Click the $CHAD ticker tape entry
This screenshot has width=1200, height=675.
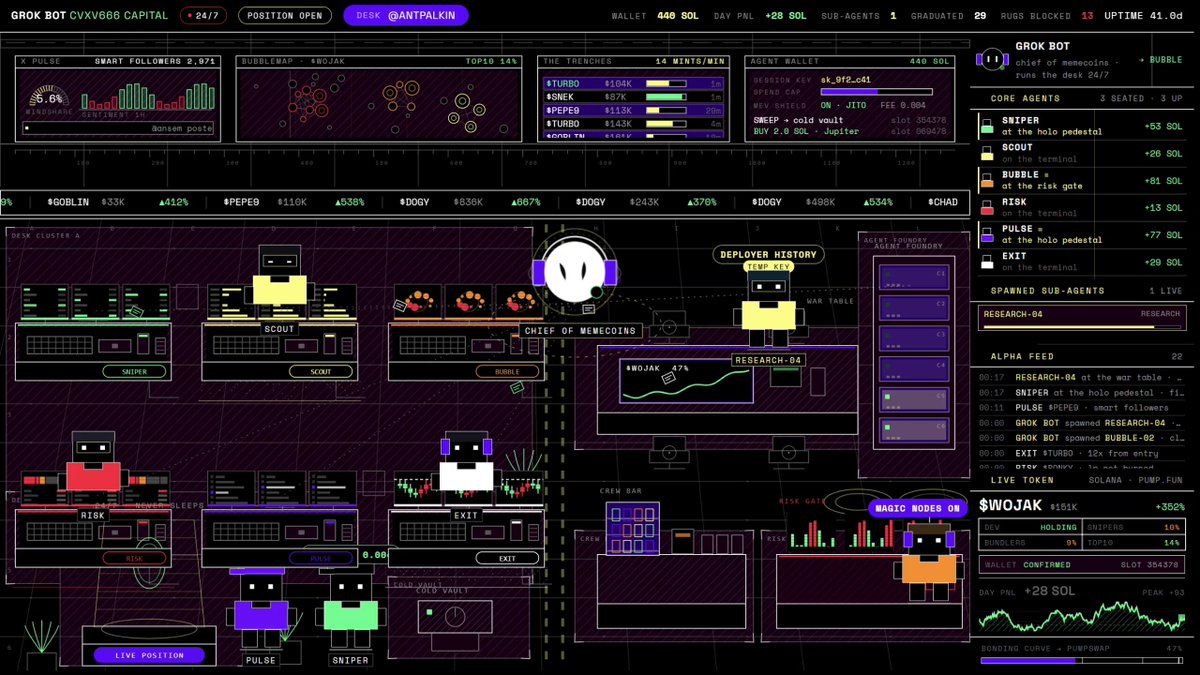tap(942, 202)
